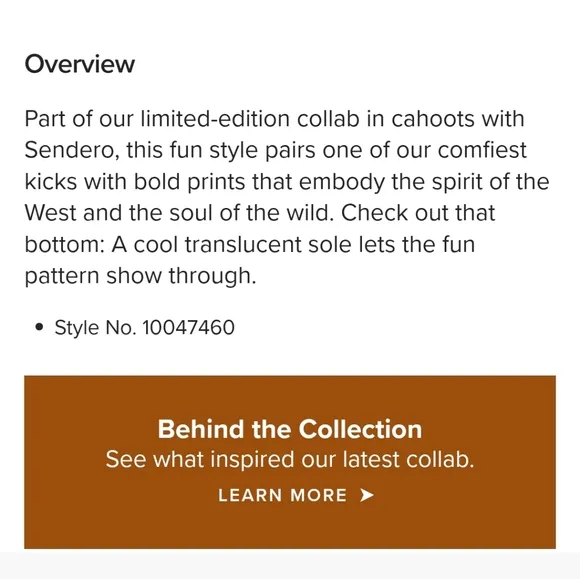
Task: Click the brown collab promo banner
Action: click(x=290, y=462)
